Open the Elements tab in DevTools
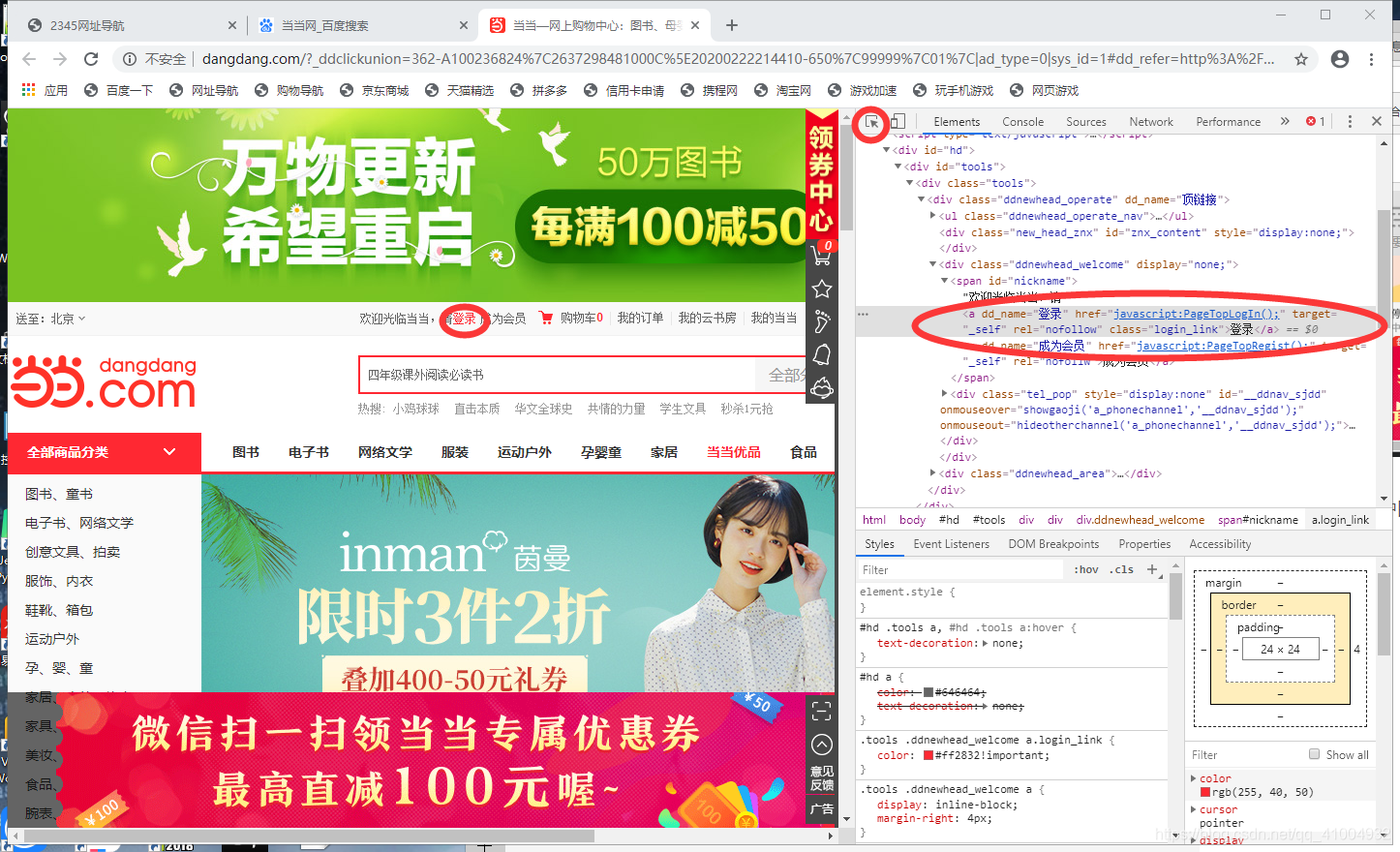The width and height of the screenshot is (1400, 852). [x=957, y=122]
